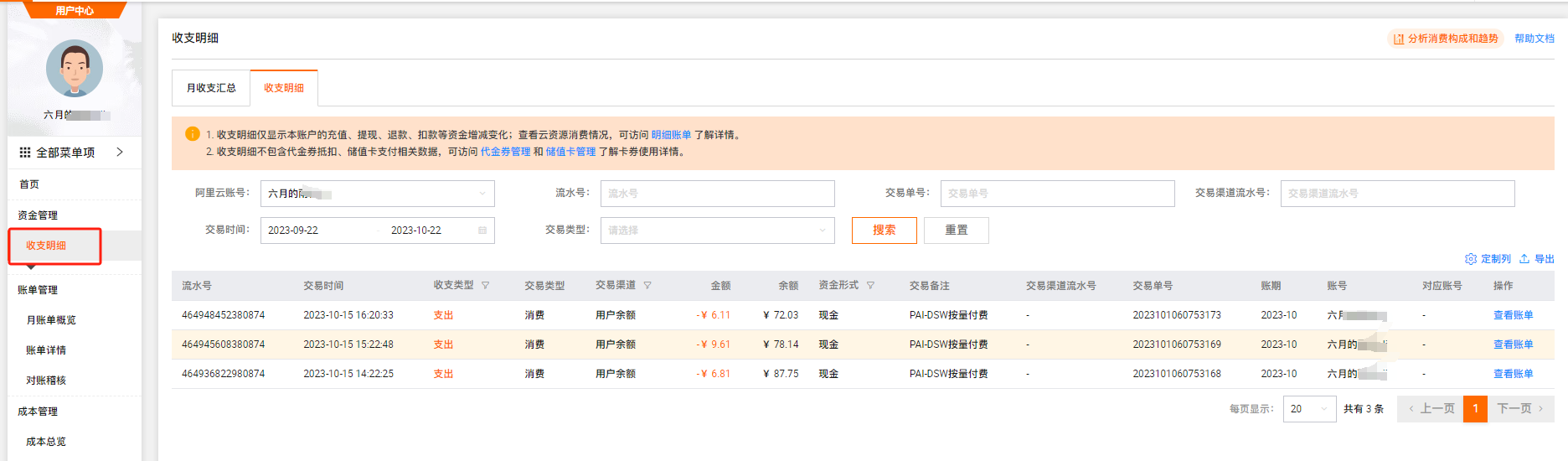Screen dimensions: 1568x461
Task: Click the 重置 reset button
Action: click(x=957, y=230)
